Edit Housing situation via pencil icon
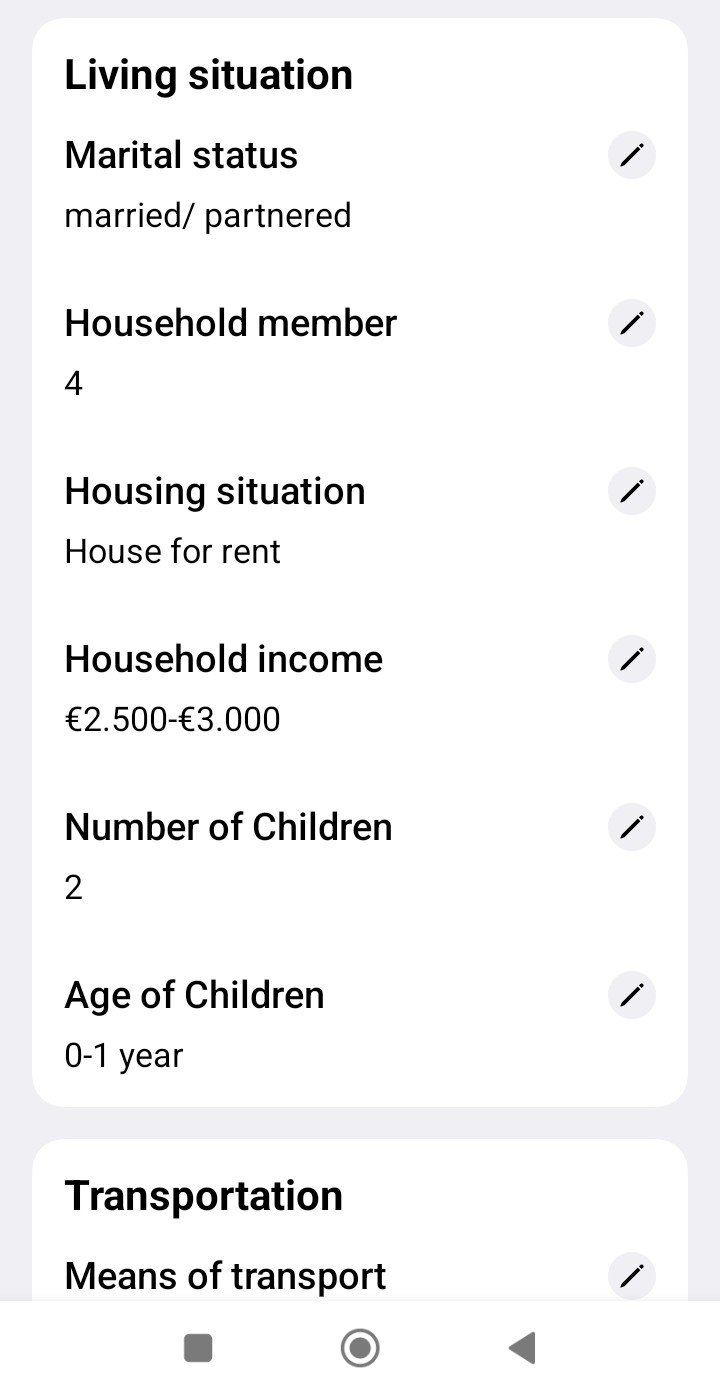The image size is (720, 1394). (x=631, y=491)
